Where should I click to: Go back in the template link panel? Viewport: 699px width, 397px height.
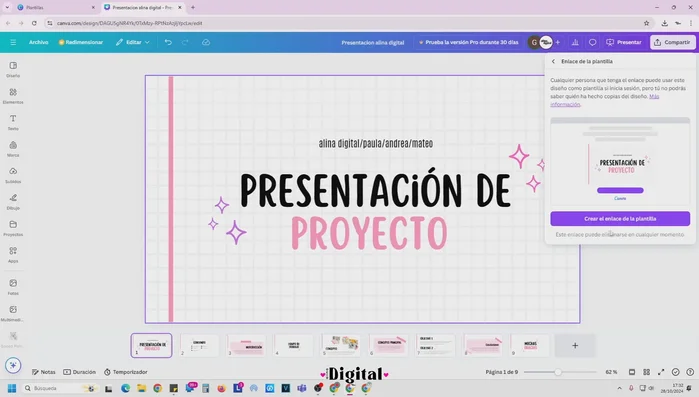(x=553, y=61)
